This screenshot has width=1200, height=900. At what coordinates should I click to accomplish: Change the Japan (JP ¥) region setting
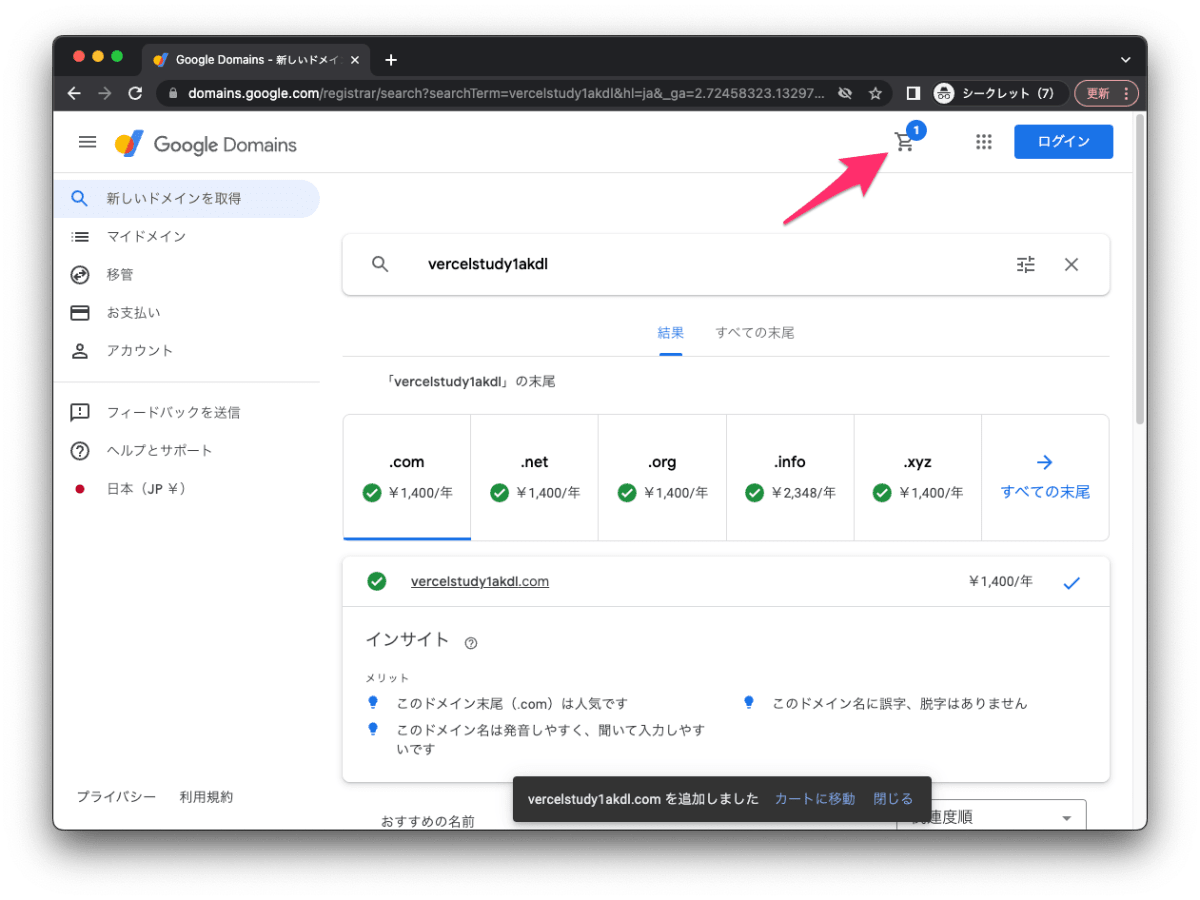click(187, 489)
